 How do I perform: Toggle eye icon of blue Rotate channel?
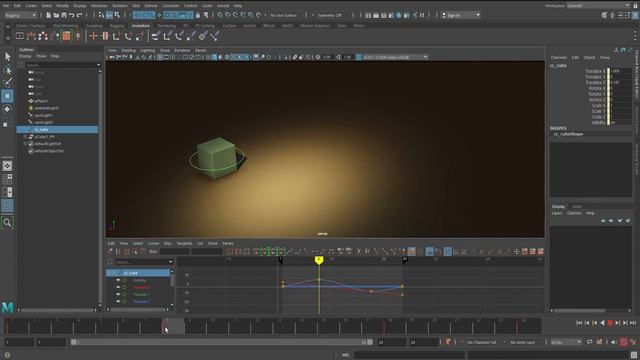[x=118, y=301]
